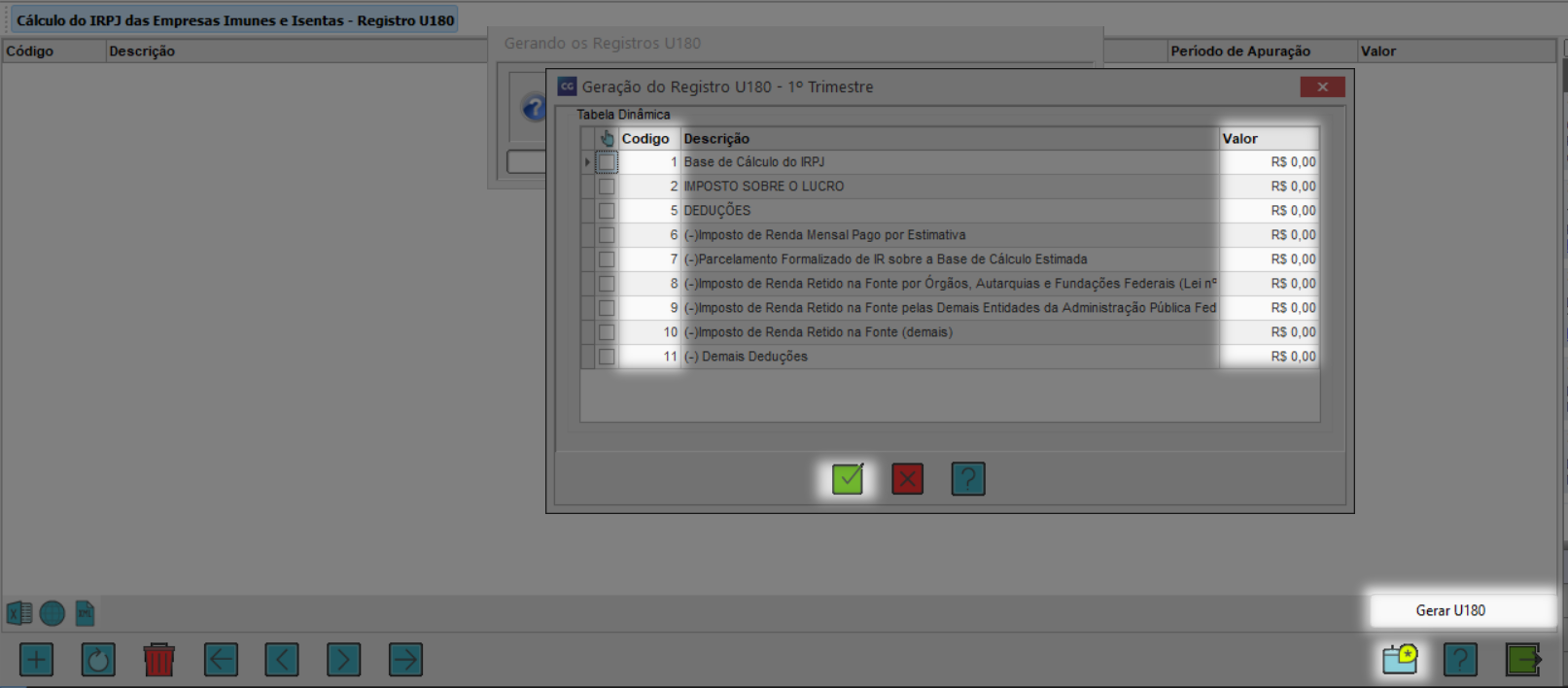Screen dimensions: 1568x688
Task: Open help from the dialog's question mark button
Action: click(x=968, y=479)
